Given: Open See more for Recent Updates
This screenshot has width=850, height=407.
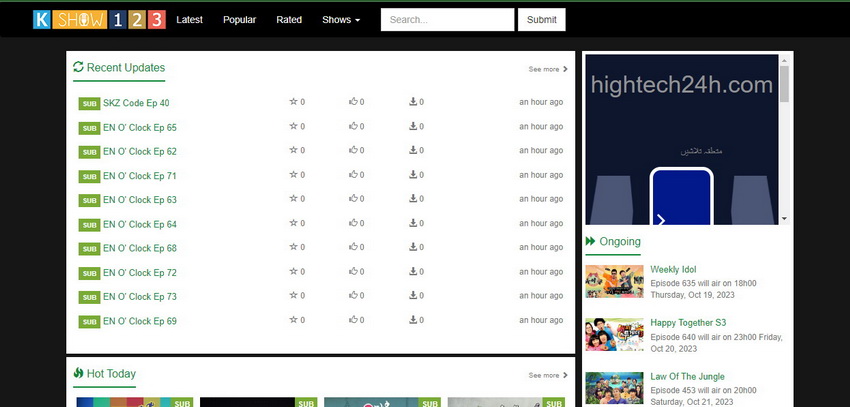Looking at the screenshot, I should pos(548,69).
